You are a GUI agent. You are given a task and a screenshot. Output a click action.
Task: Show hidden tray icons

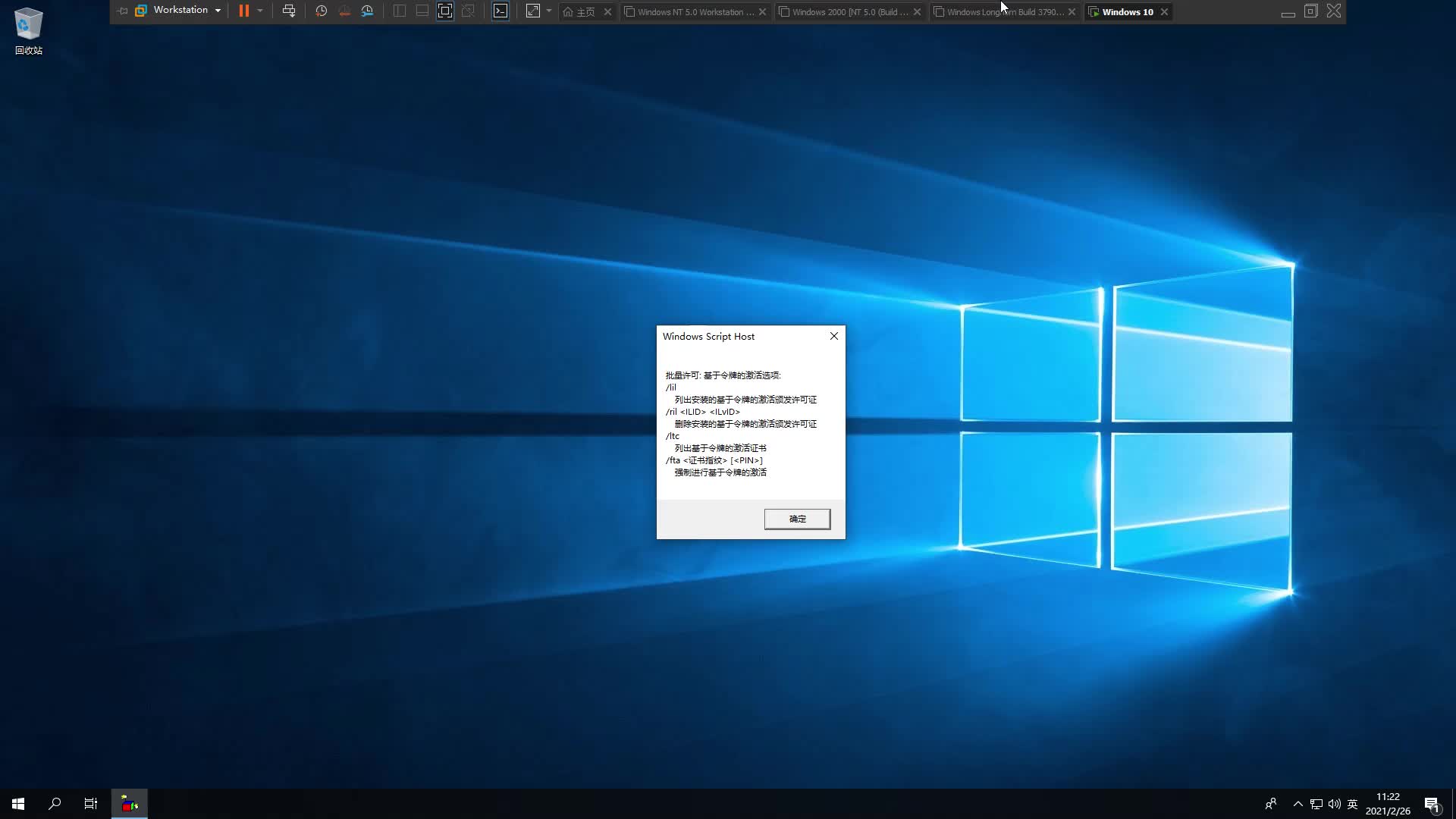coord(1298,804)
